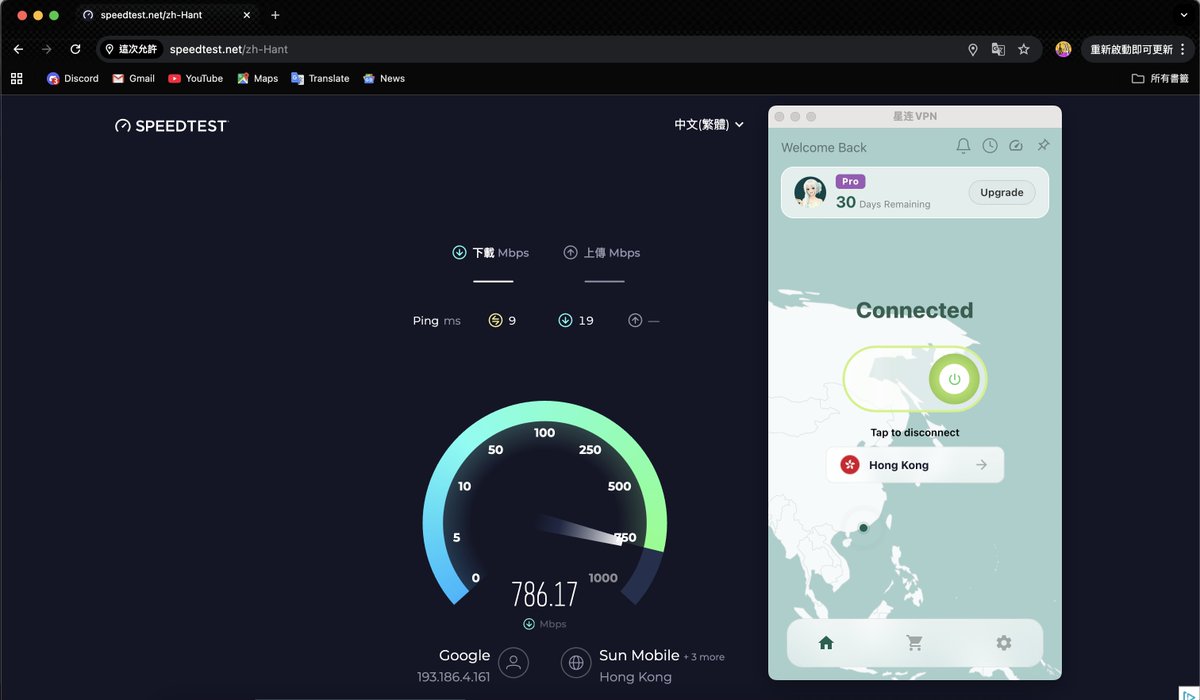Toggle the VPN power switch to disconnect
Screen dimensions: 1200x700
pyautogui.click(x=915, y=379)
